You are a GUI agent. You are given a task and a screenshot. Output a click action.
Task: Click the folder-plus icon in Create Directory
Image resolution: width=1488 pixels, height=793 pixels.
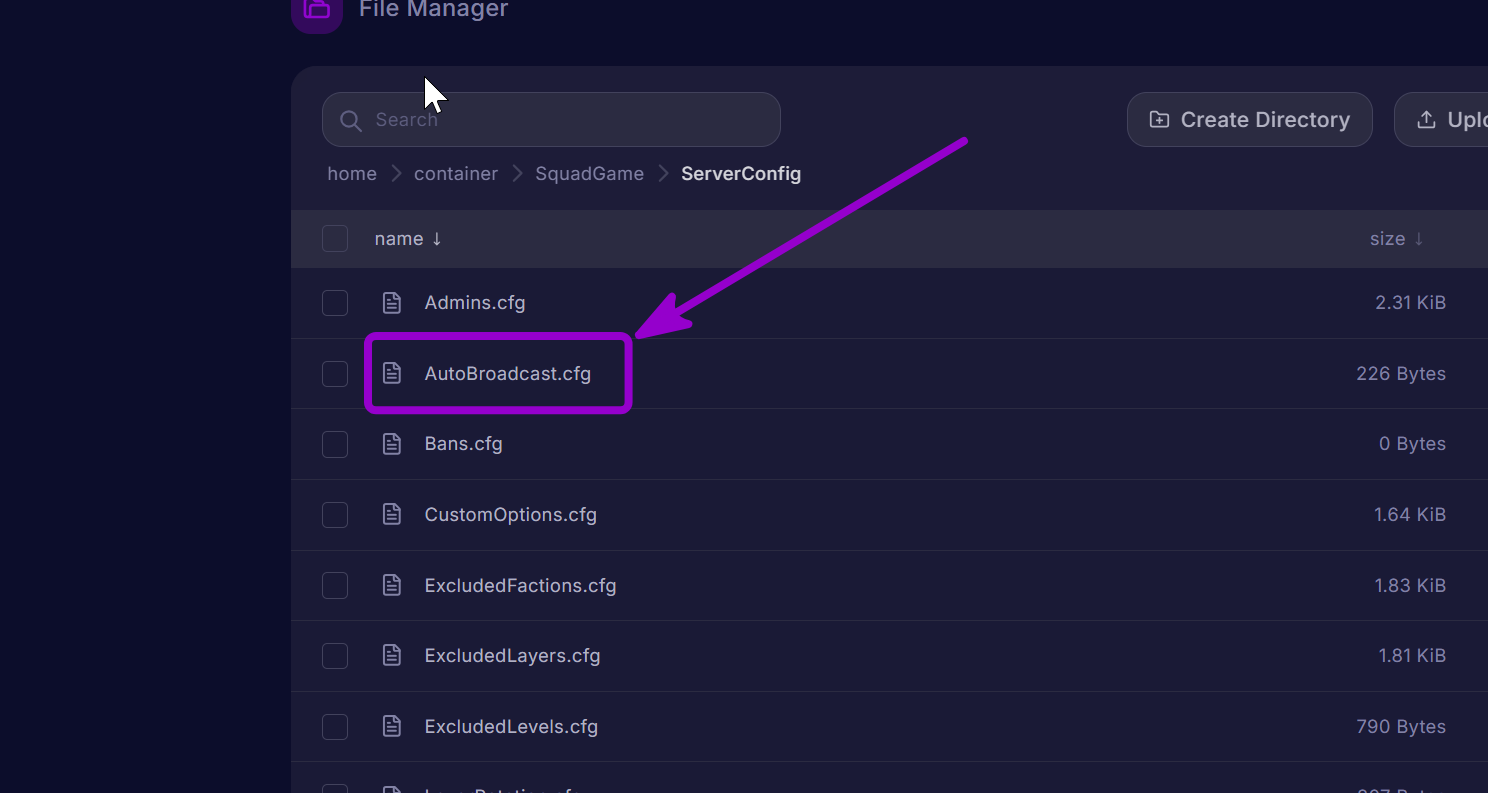pos(1159,120)
